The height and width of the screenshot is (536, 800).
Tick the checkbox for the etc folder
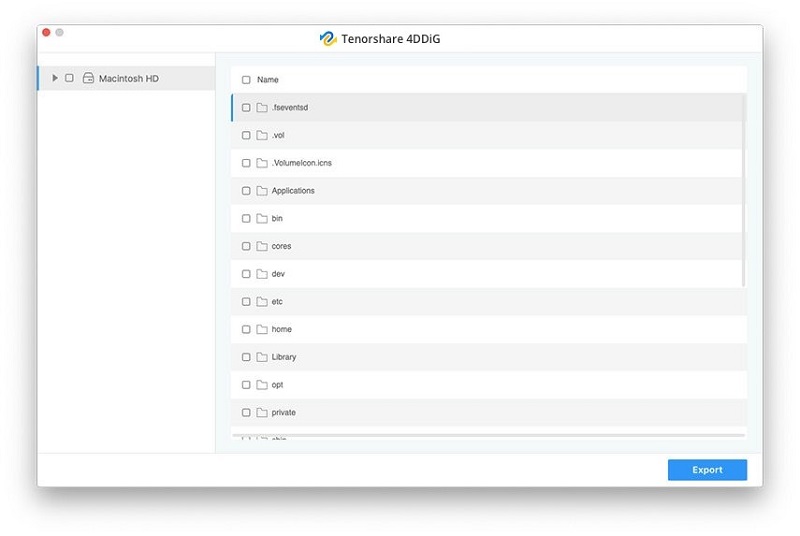click(246, 301)
